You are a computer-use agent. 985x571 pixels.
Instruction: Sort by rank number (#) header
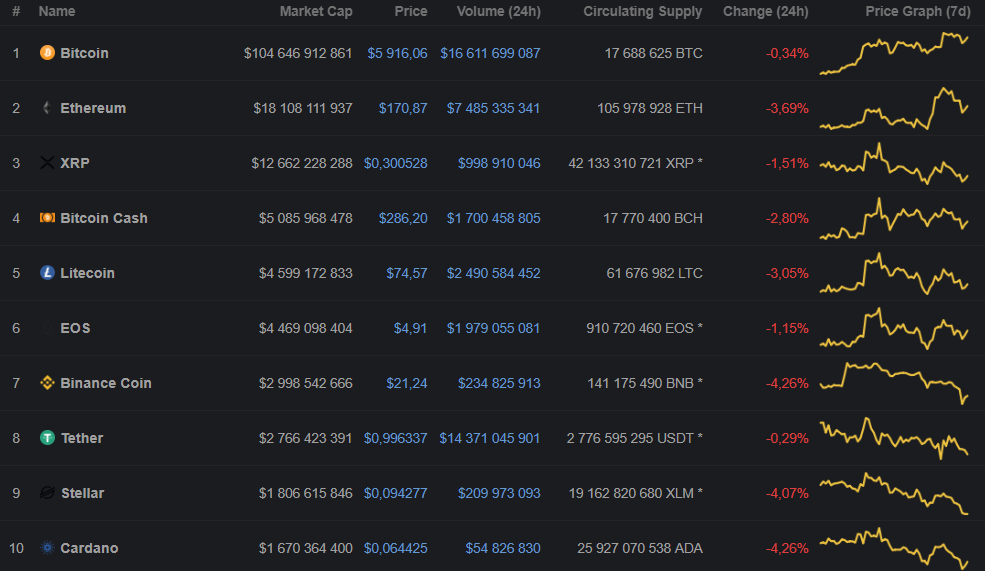click(16, 11)
